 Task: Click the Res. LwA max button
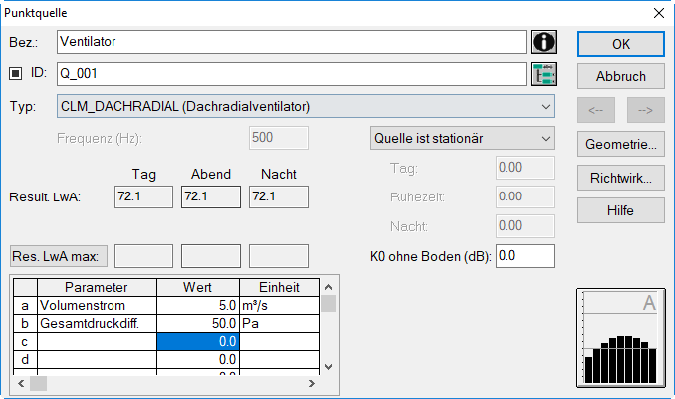(x=59, y=256)
